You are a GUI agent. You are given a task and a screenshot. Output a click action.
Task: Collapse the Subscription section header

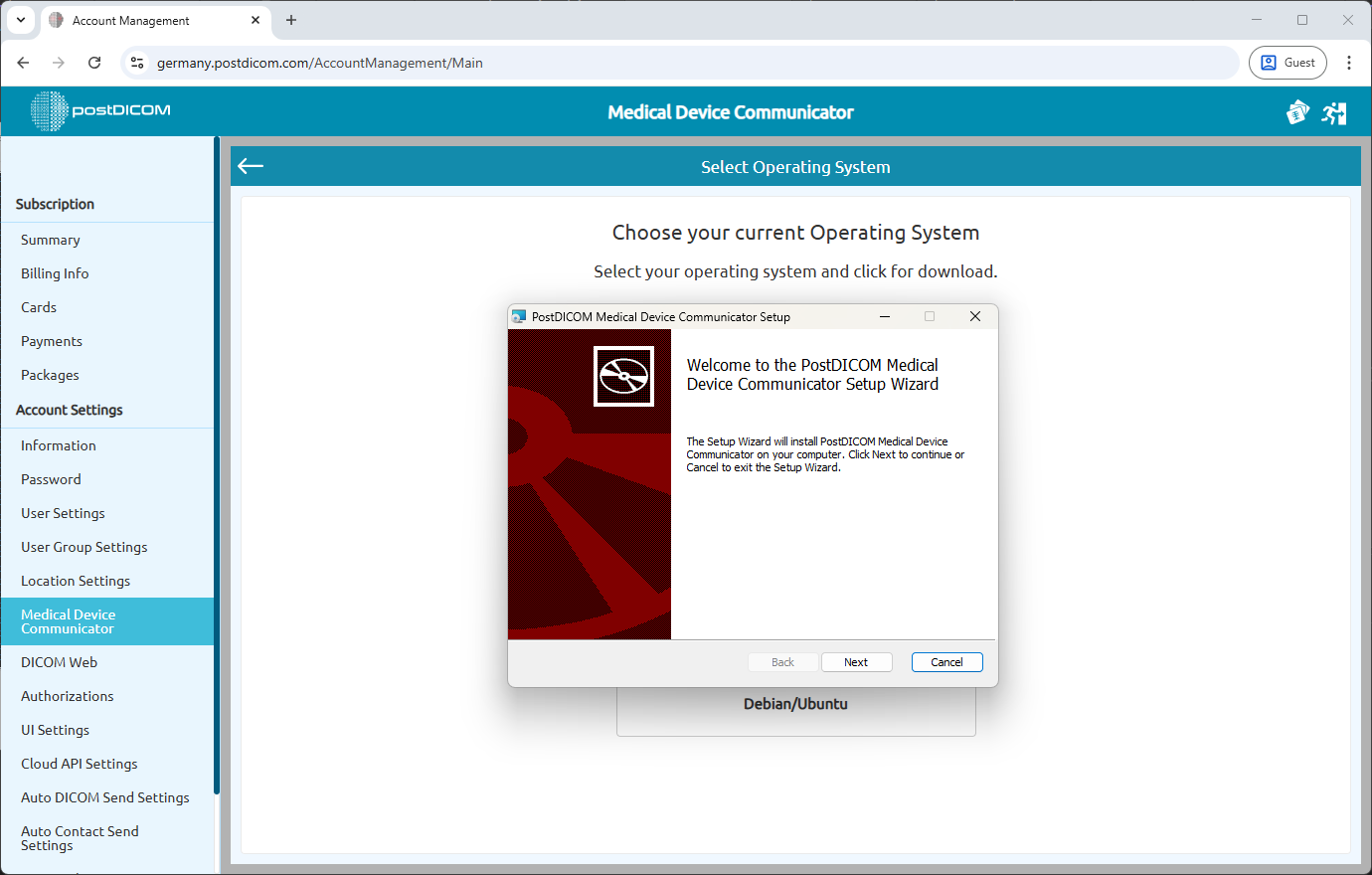click(55, 204)
